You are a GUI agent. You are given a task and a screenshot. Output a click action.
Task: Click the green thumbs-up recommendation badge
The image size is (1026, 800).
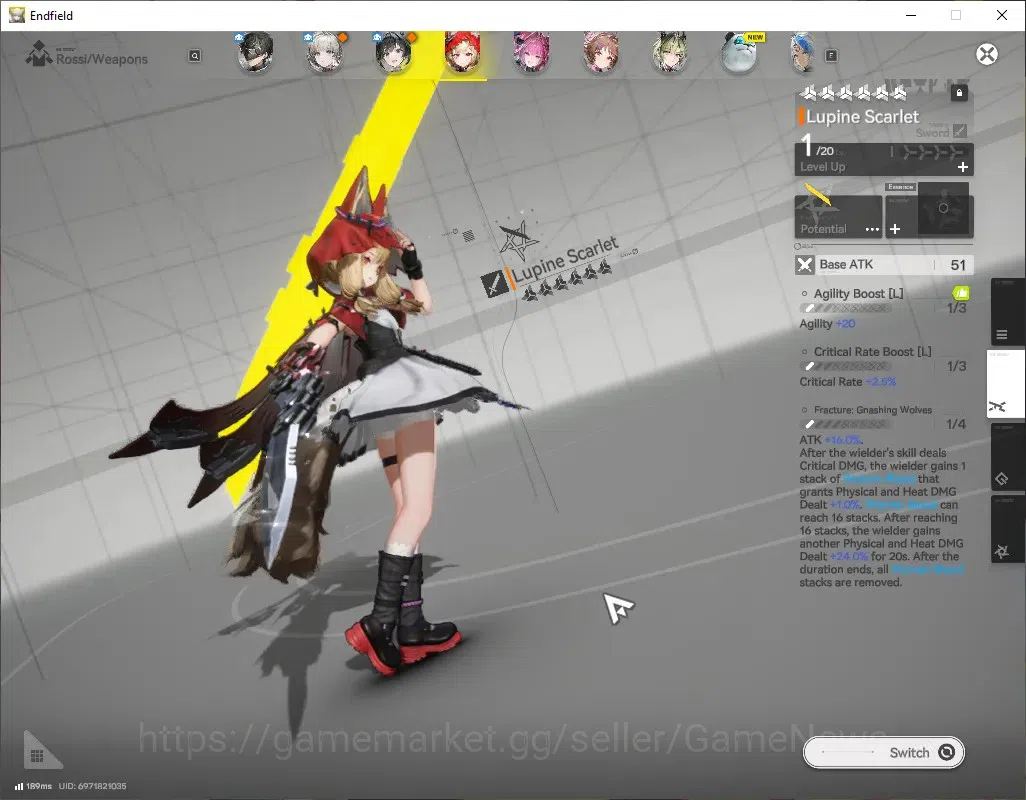[961, 293]
